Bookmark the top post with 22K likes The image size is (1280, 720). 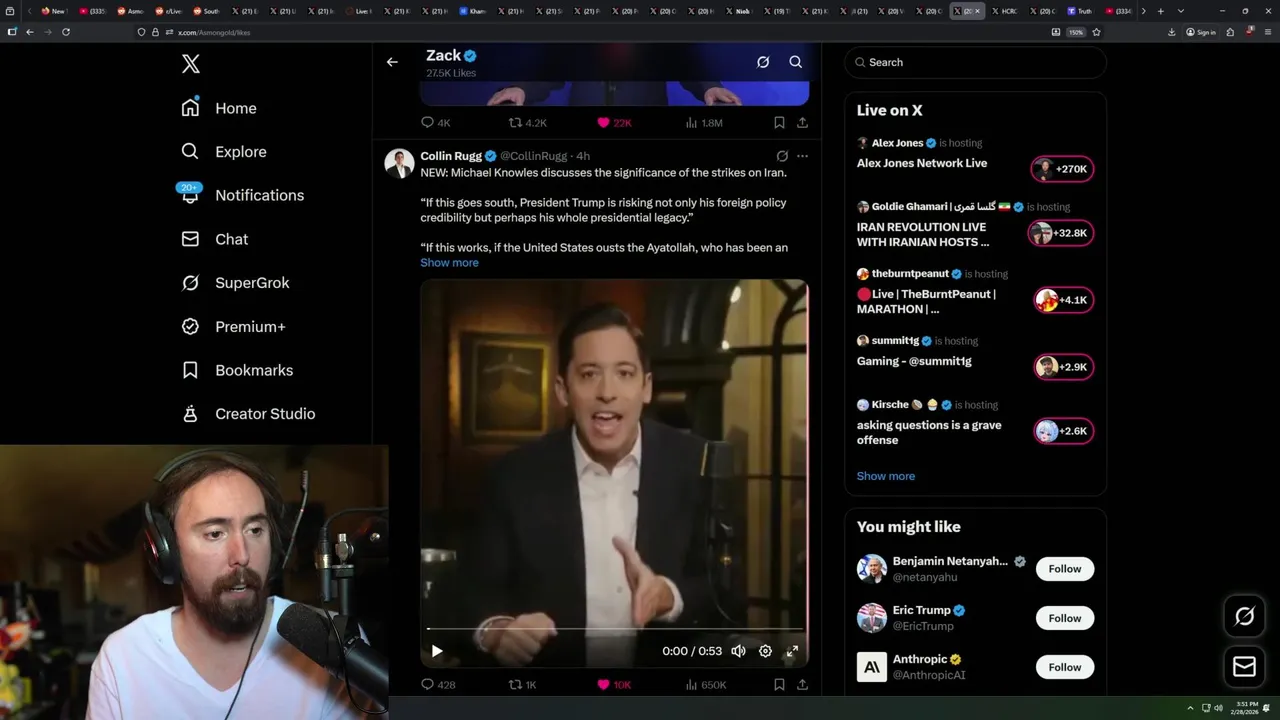click(x=779, y=123)
